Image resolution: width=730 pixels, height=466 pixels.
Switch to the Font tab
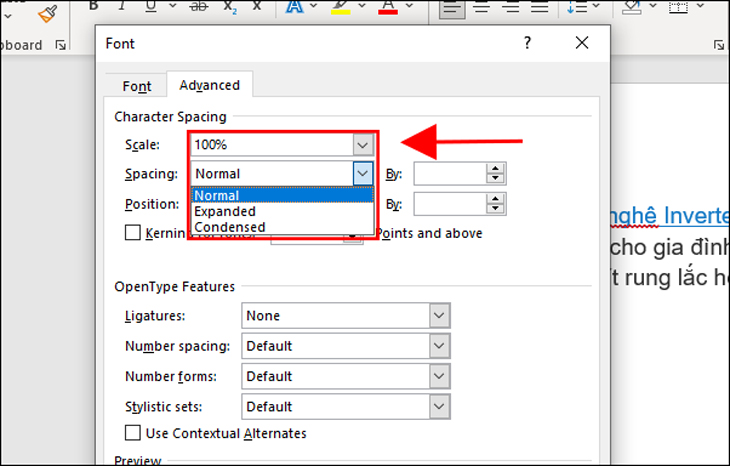[136, 86]
